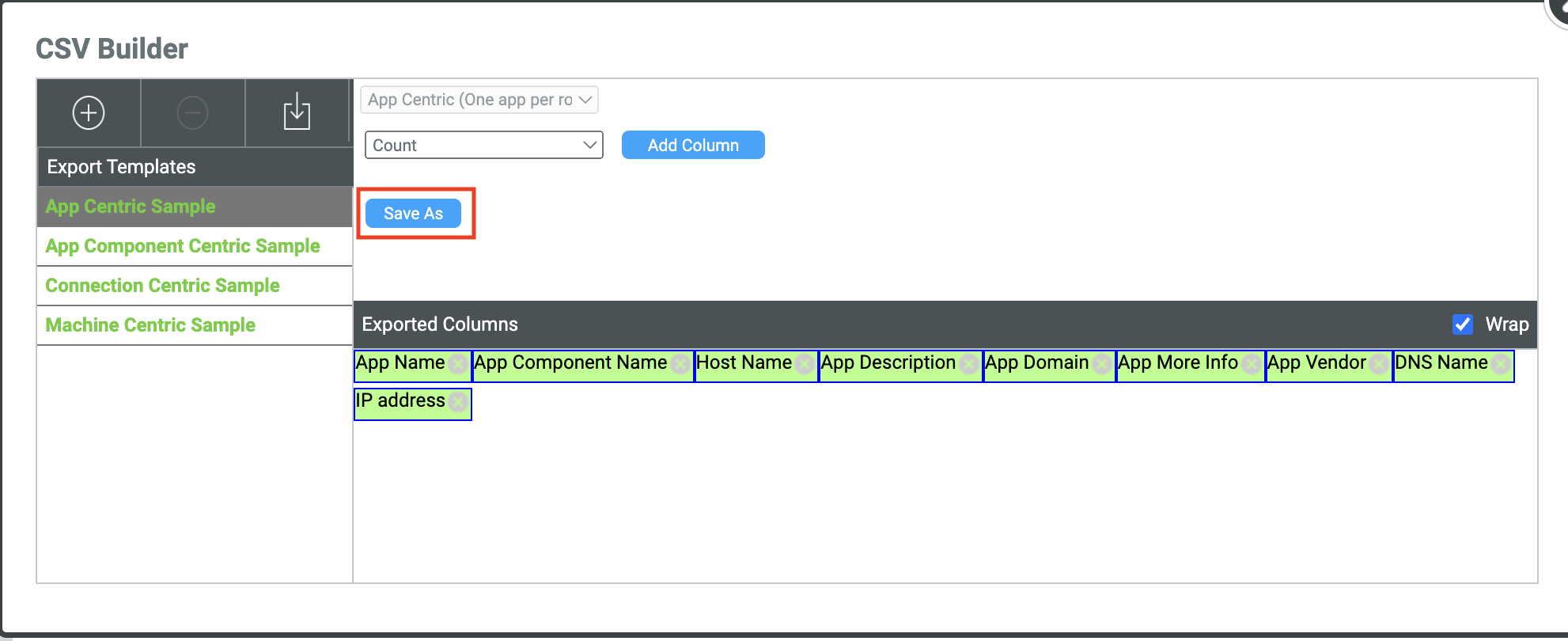The height and width of the screenshot is (641, 1568).
Task: Remove the App Description column
Action: click(x=968, y=364)
